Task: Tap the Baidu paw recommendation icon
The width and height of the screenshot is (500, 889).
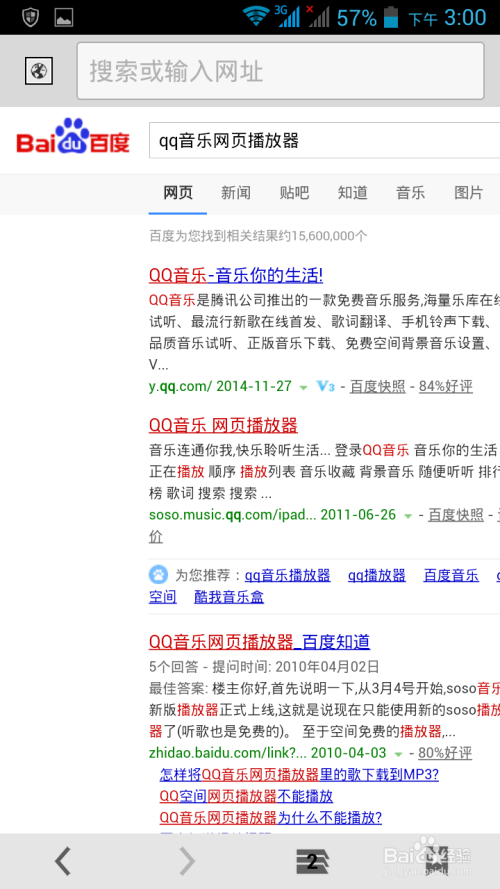Action: (158, 575)
